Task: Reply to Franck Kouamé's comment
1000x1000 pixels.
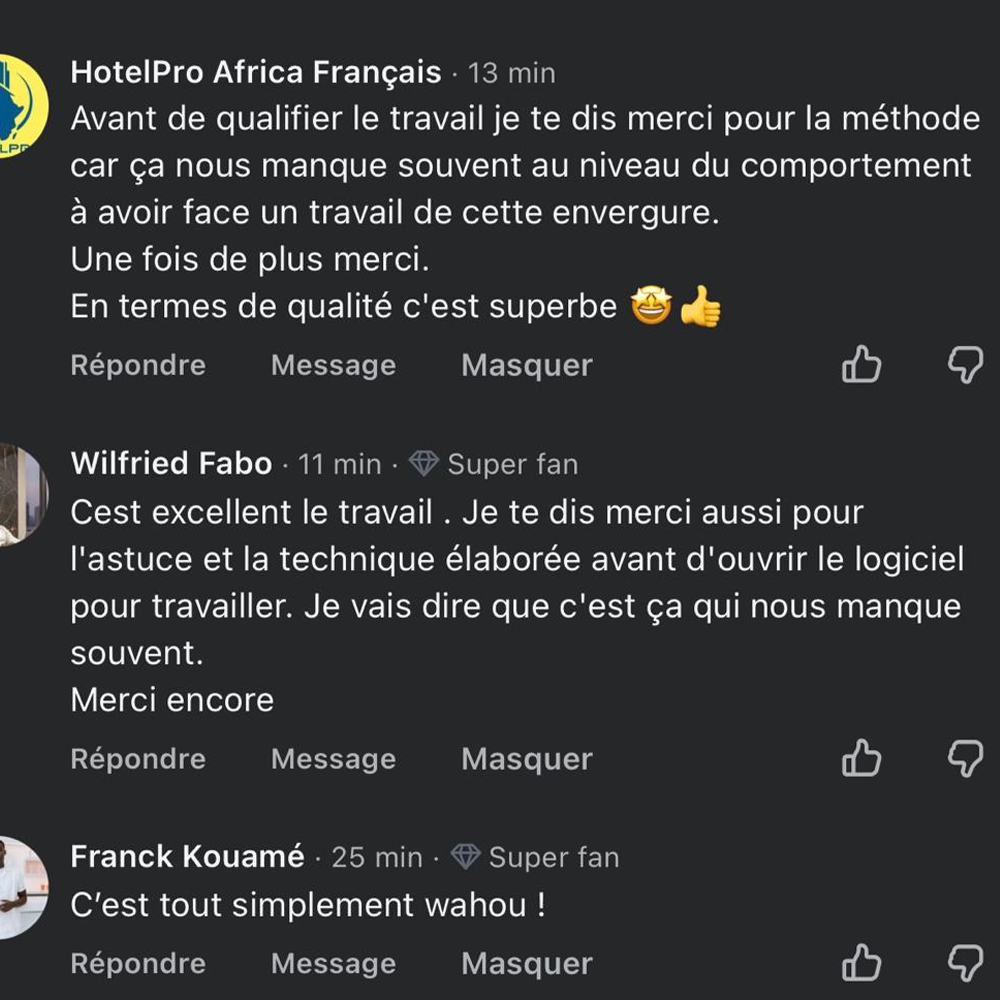Action: coord(138,964)
